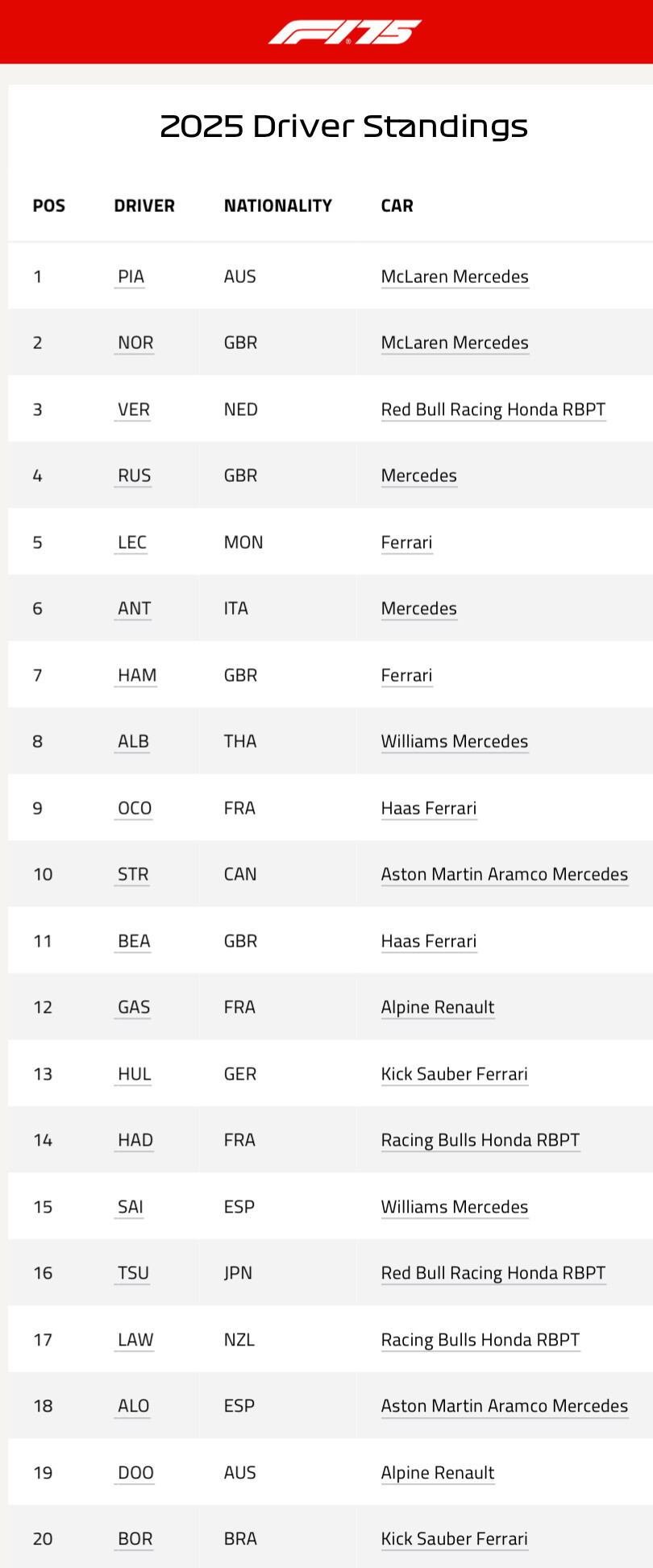Select driver TSU link
The image size is (653, 1568).
pyautogui.click(x=134, y=1273)
